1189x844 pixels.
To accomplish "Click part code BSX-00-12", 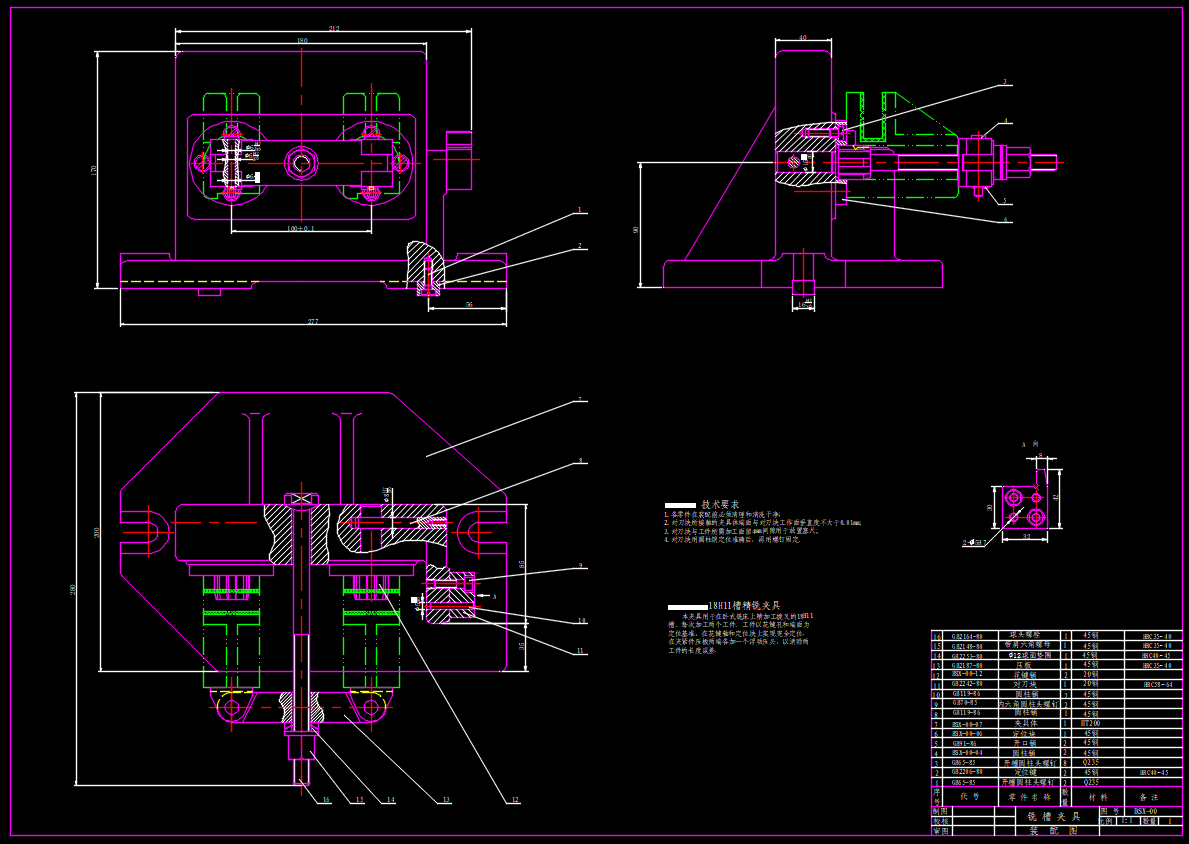I will pyautogui.click(x=967, y=673).
